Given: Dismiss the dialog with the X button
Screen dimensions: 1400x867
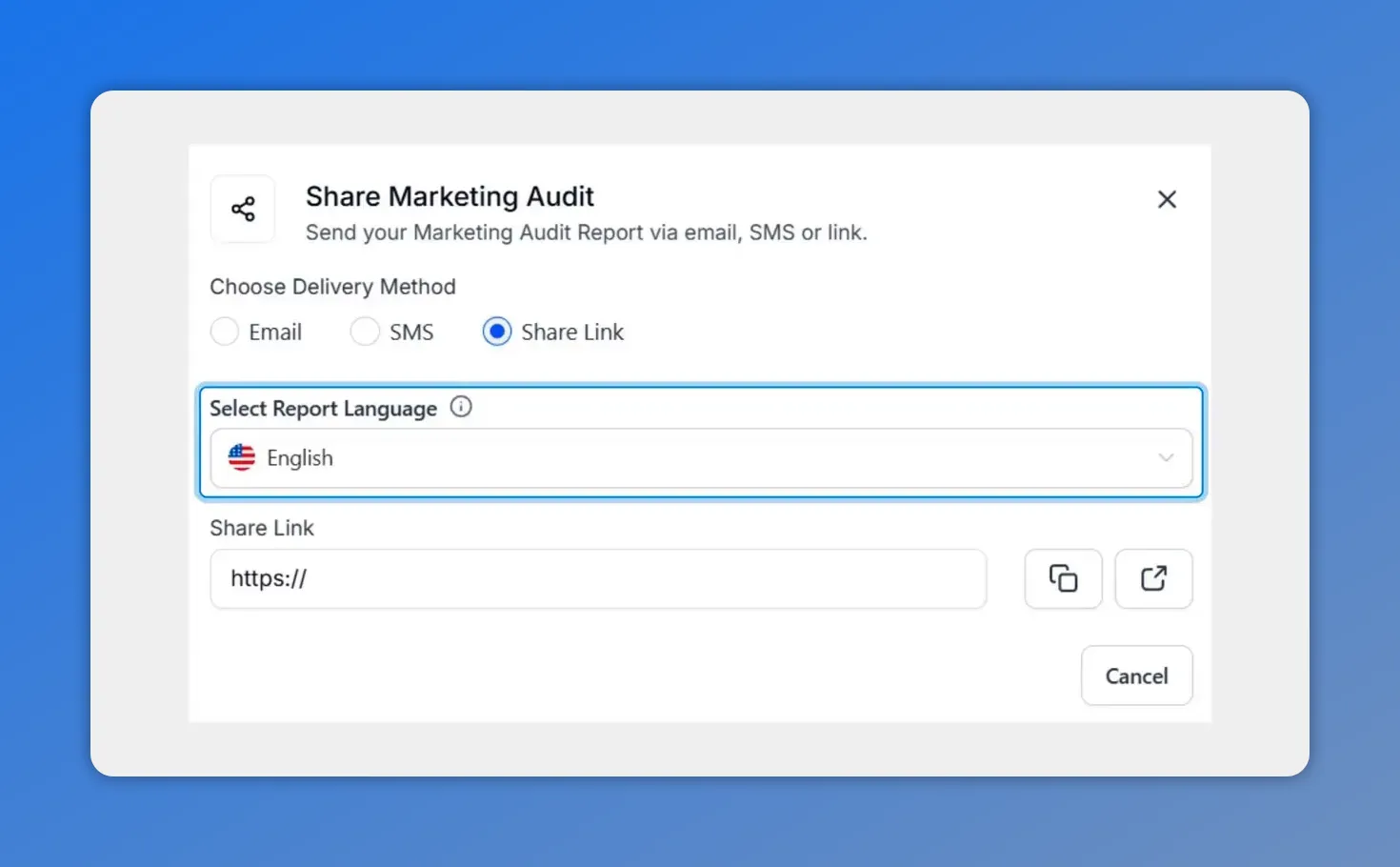Looking at the screenshot, I should tap(1167, 199).
